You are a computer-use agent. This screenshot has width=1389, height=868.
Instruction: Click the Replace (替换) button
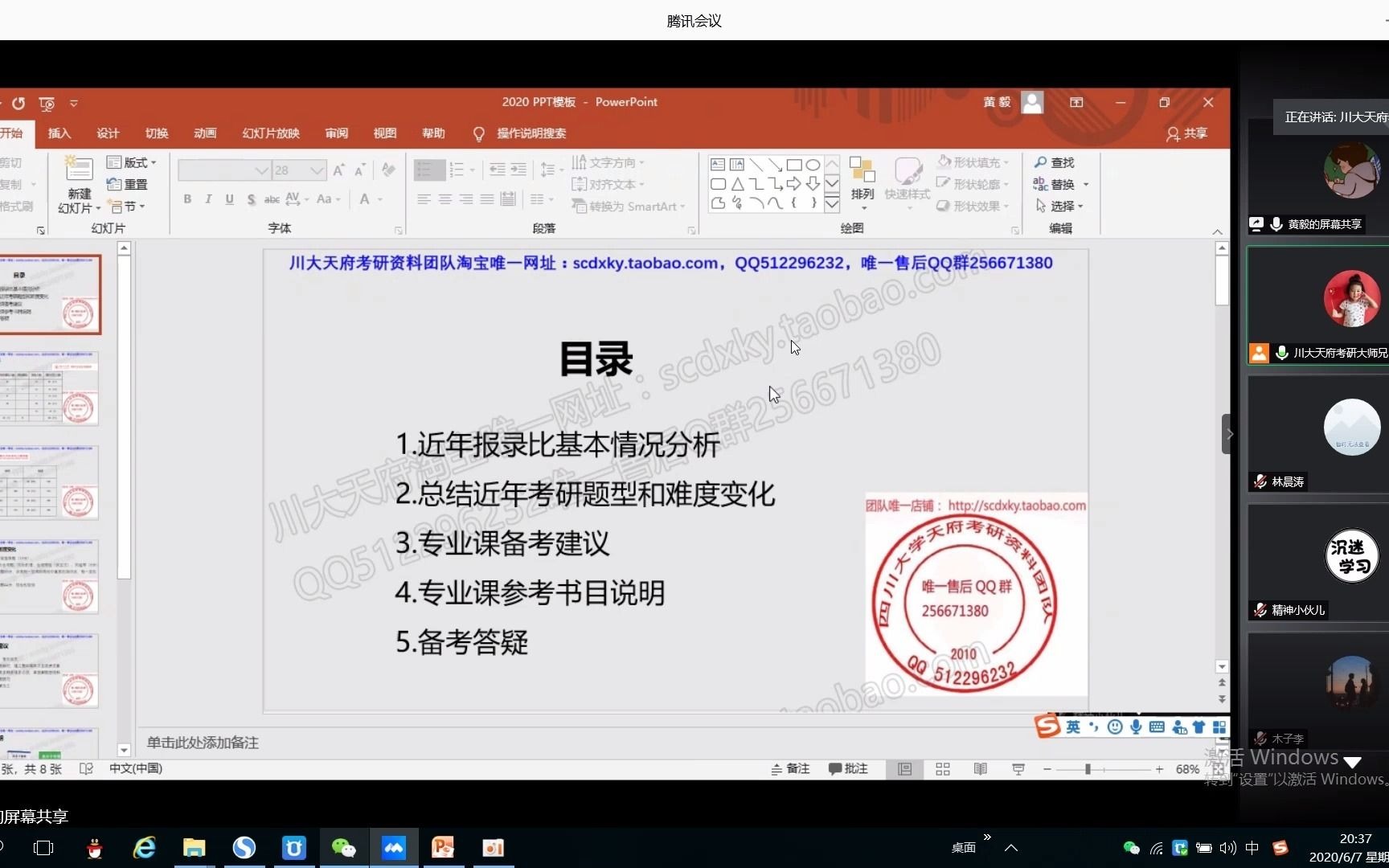pos(1060,184)
